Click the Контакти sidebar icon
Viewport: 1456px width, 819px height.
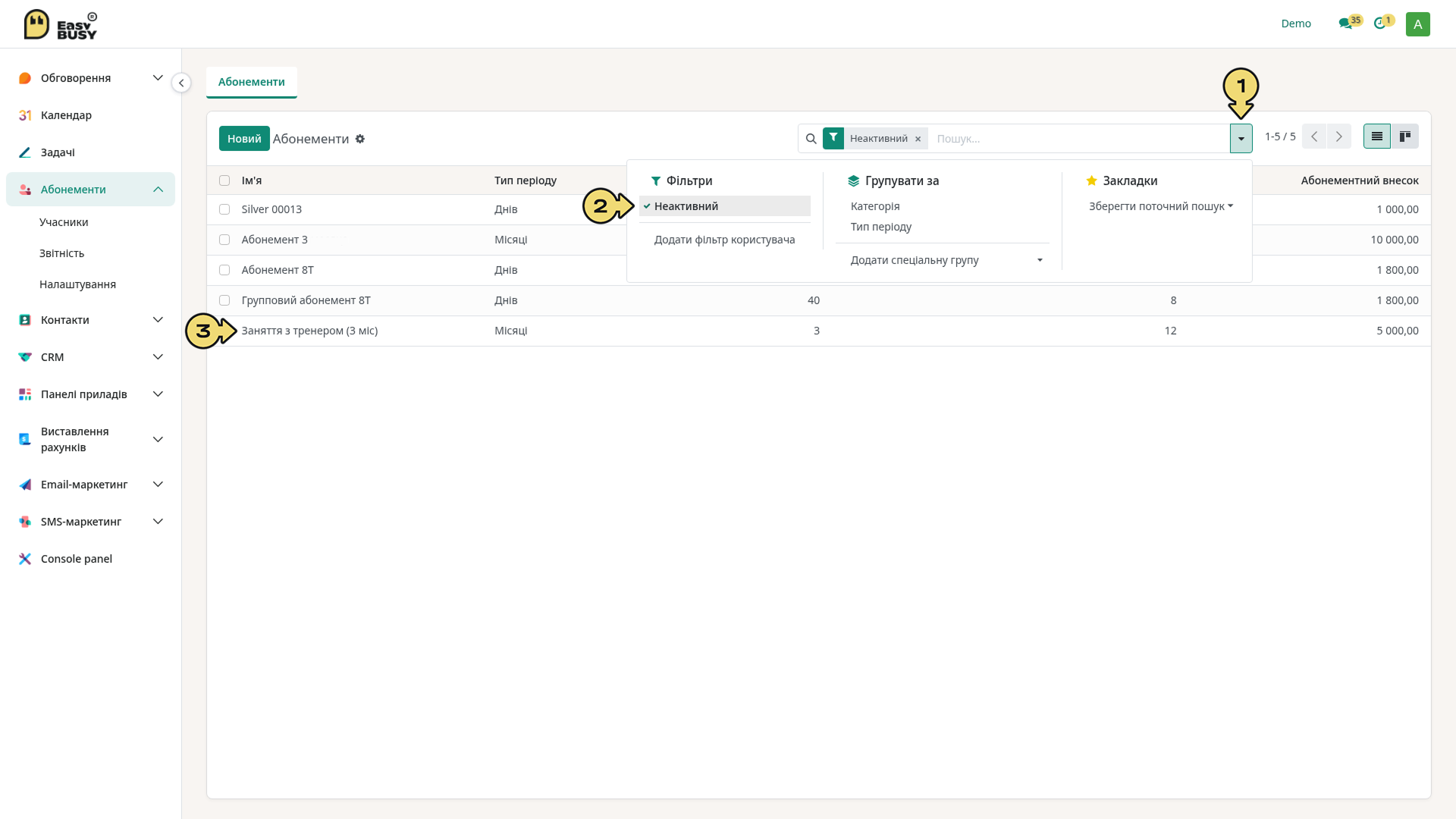pyautogui.click(x=25, y=320)
